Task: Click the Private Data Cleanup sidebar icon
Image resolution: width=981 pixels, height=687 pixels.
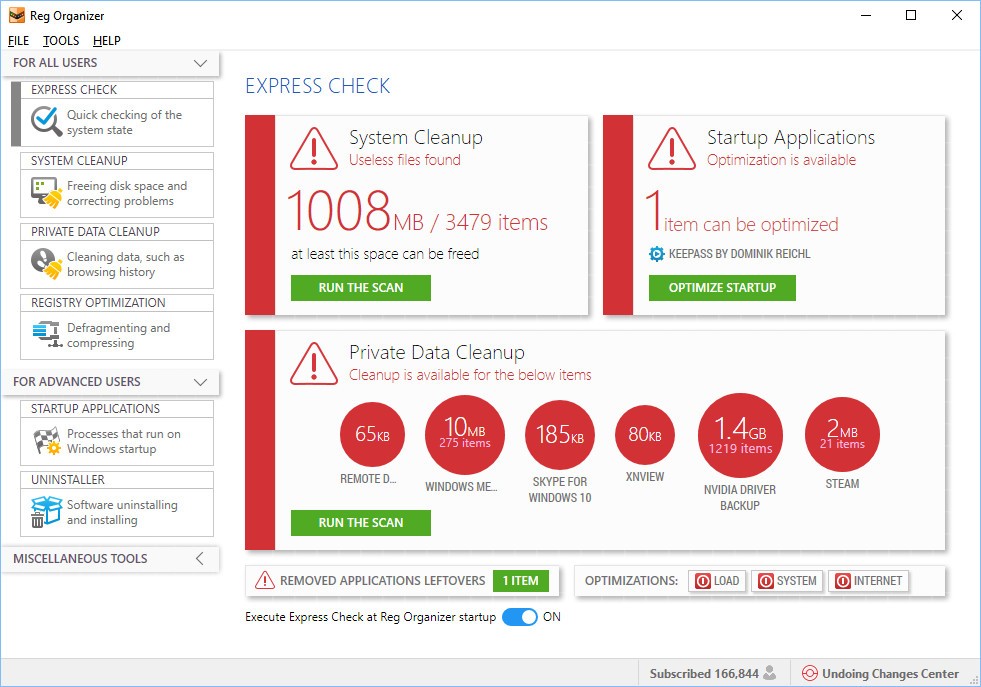Action: 46,264
